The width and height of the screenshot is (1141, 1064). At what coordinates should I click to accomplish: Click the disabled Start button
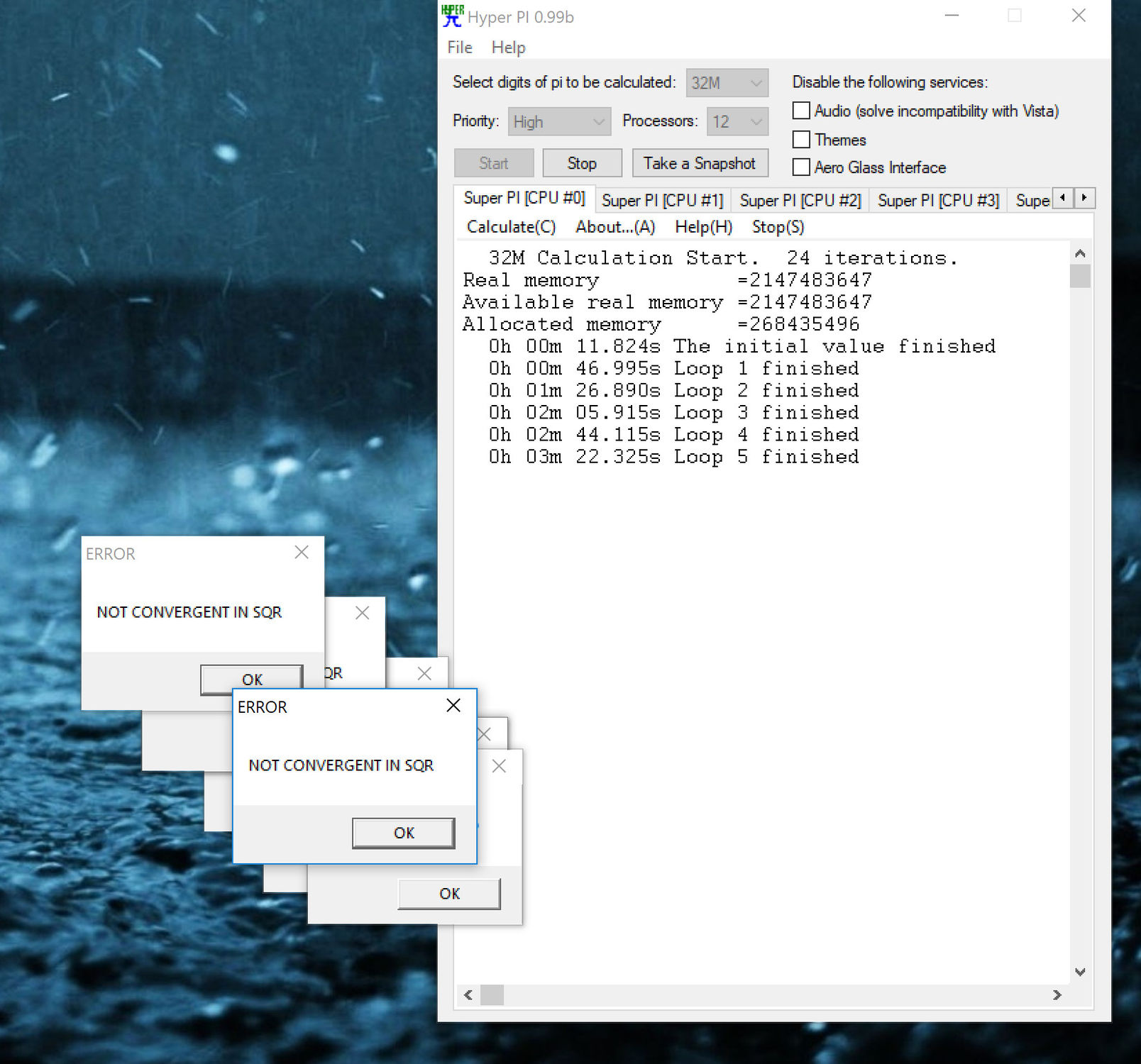coord(494,163)
